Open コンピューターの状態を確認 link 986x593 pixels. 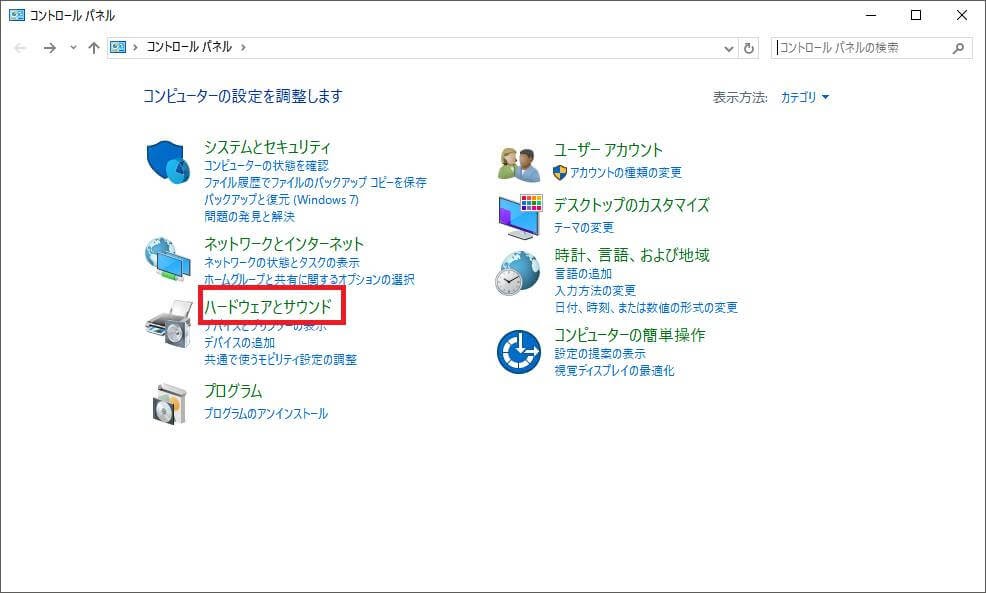click(266, 165)
